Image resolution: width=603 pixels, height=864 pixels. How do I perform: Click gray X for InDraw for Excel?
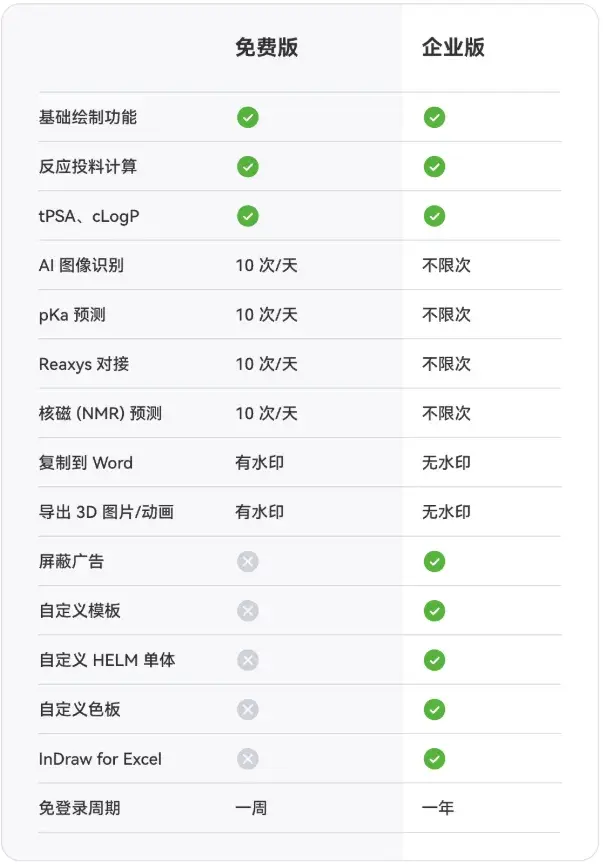coord(248,759)
